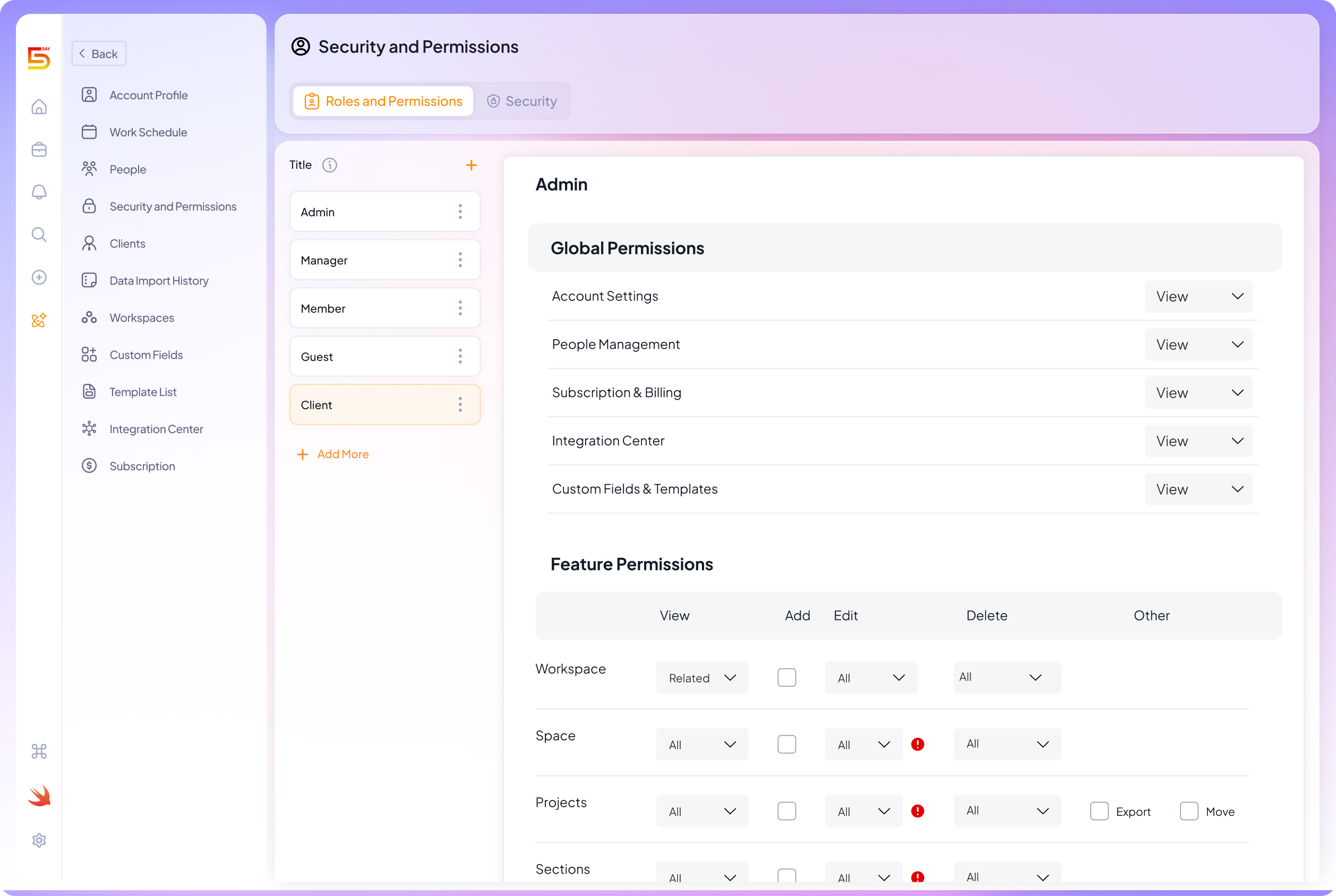Click the settings gear at bottom left
Image resolution: width=1336 pixels, height=896 pixels.
pos(39,840)
